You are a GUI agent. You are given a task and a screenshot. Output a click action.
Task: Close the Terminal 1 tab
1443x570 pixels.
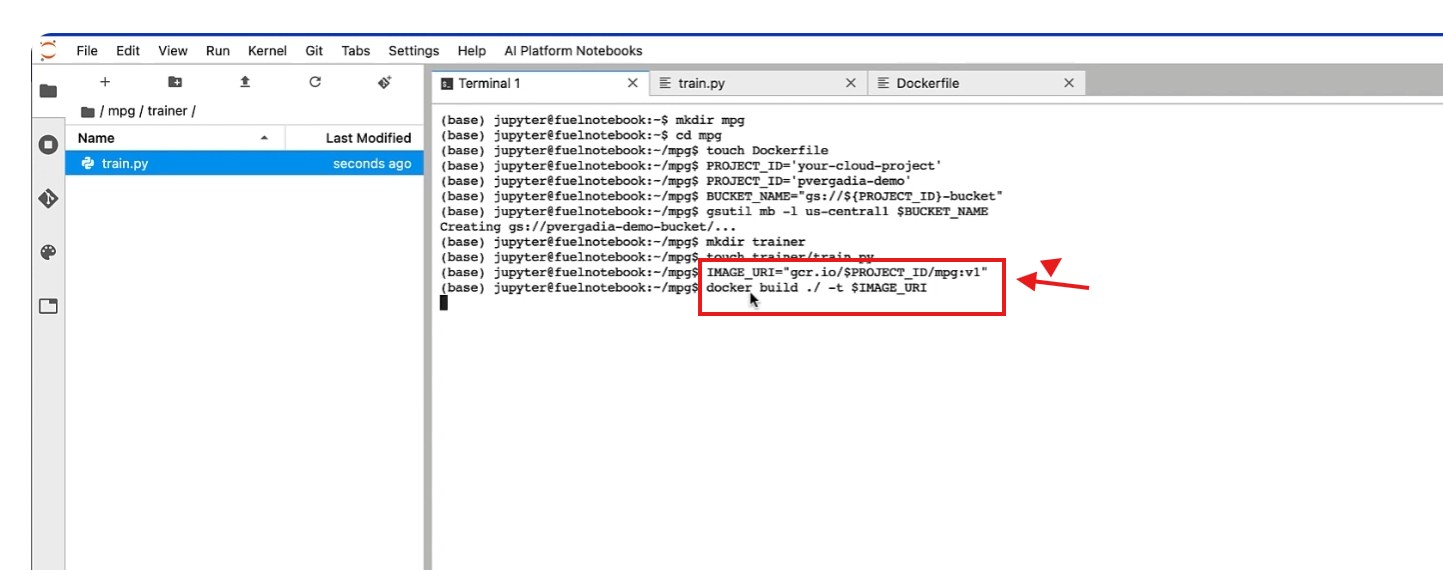(x=632, y=83)
